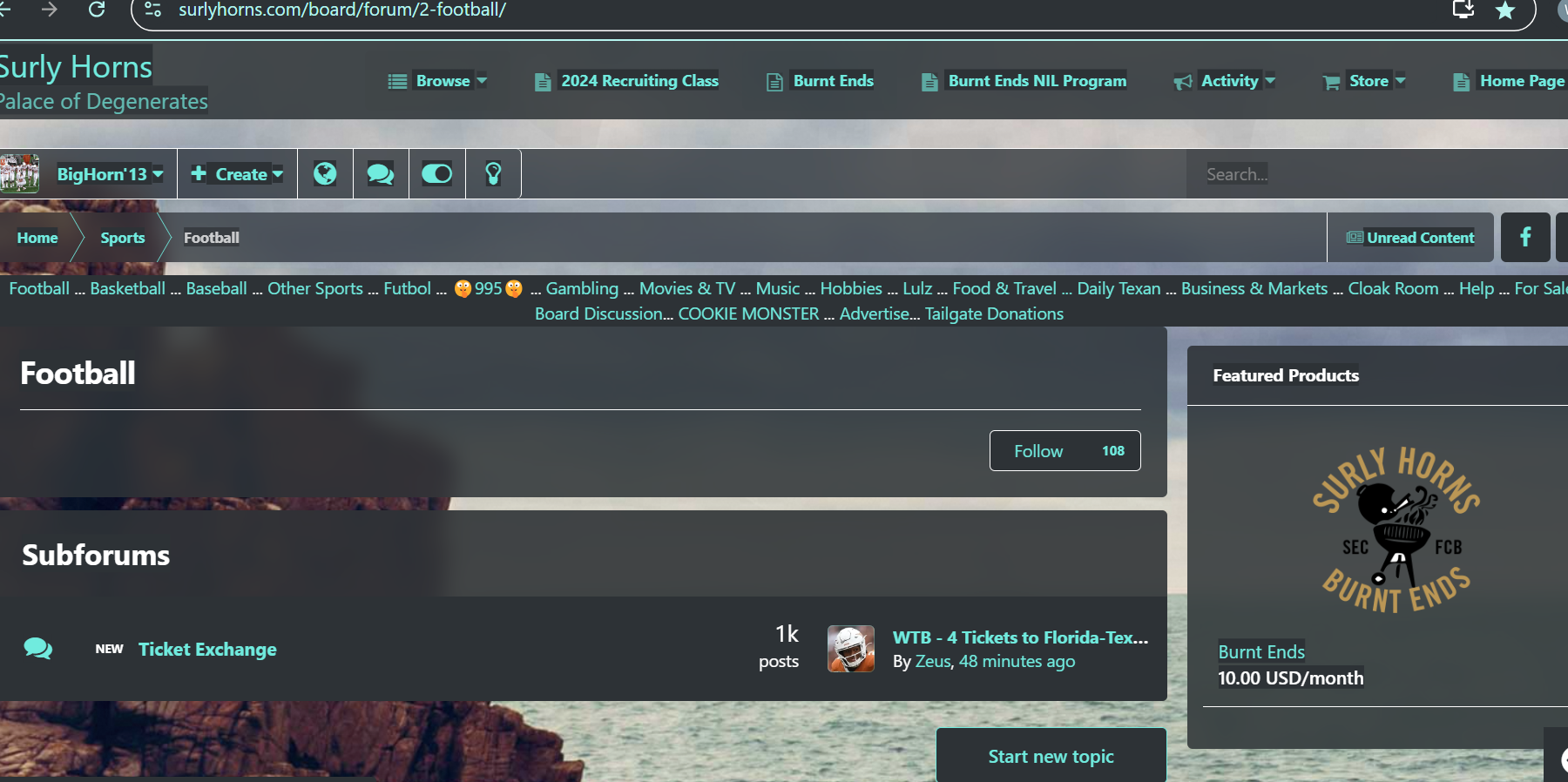1568x782 pixels.
Task: Open Other Sports forum link
Action: coord(315,288)
